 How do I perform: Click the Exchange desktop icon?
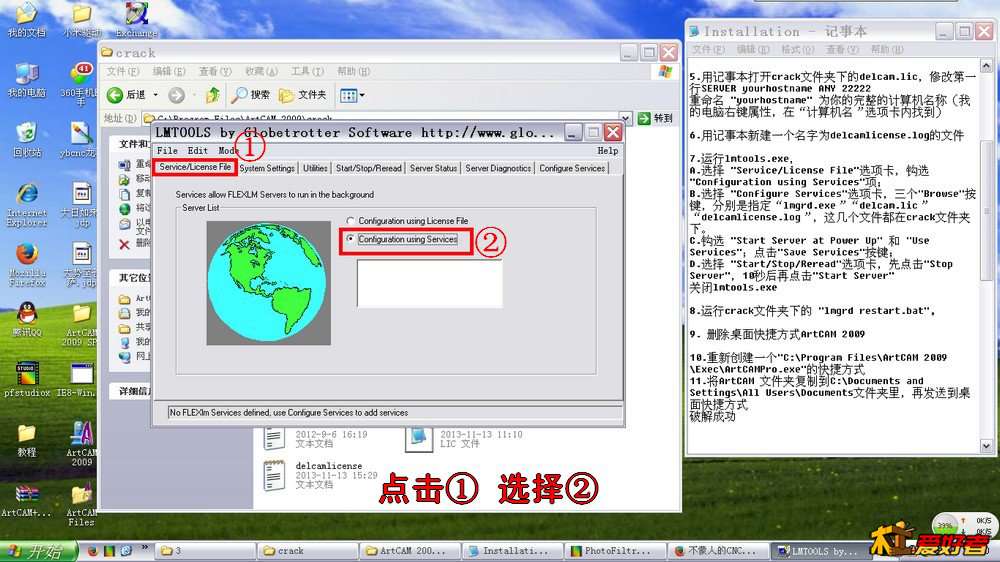(x=136, y=20)
